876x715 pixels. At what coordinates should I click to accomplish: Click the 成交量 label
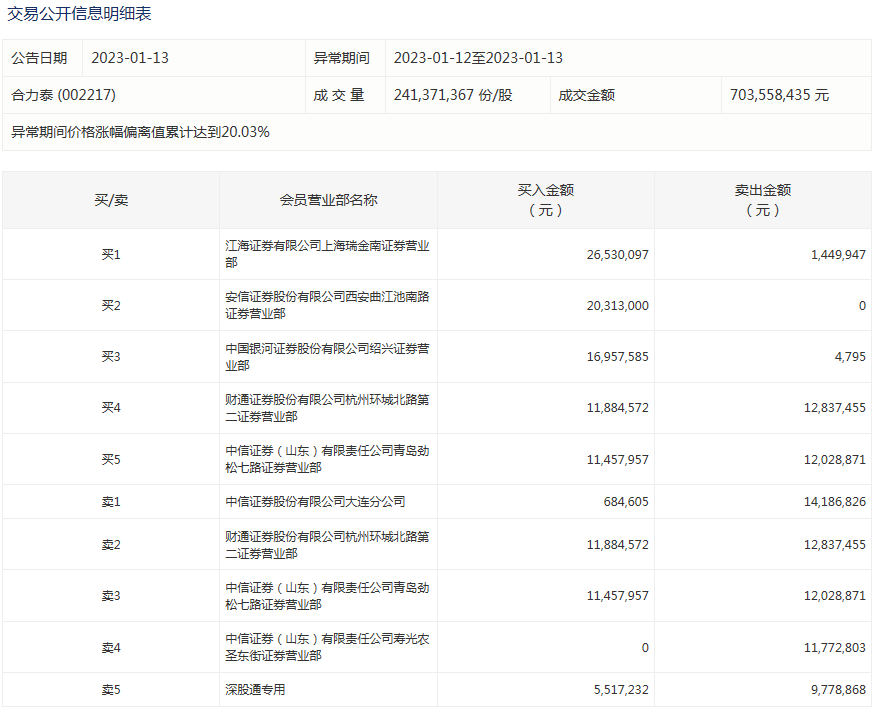click(339, 95)
